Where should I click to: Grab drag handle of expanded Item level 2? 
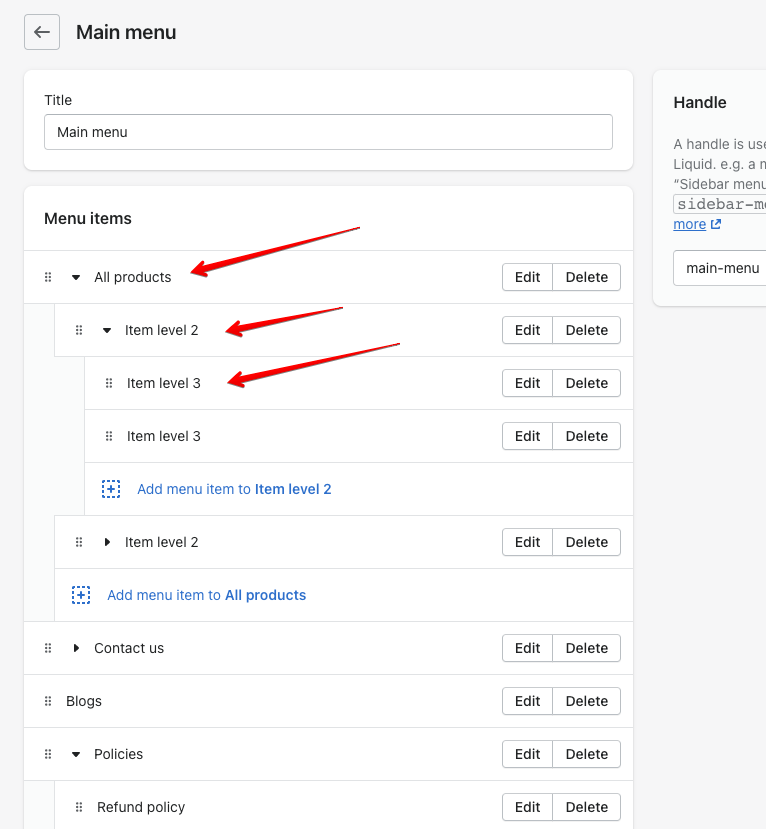(x=79, y=330)
